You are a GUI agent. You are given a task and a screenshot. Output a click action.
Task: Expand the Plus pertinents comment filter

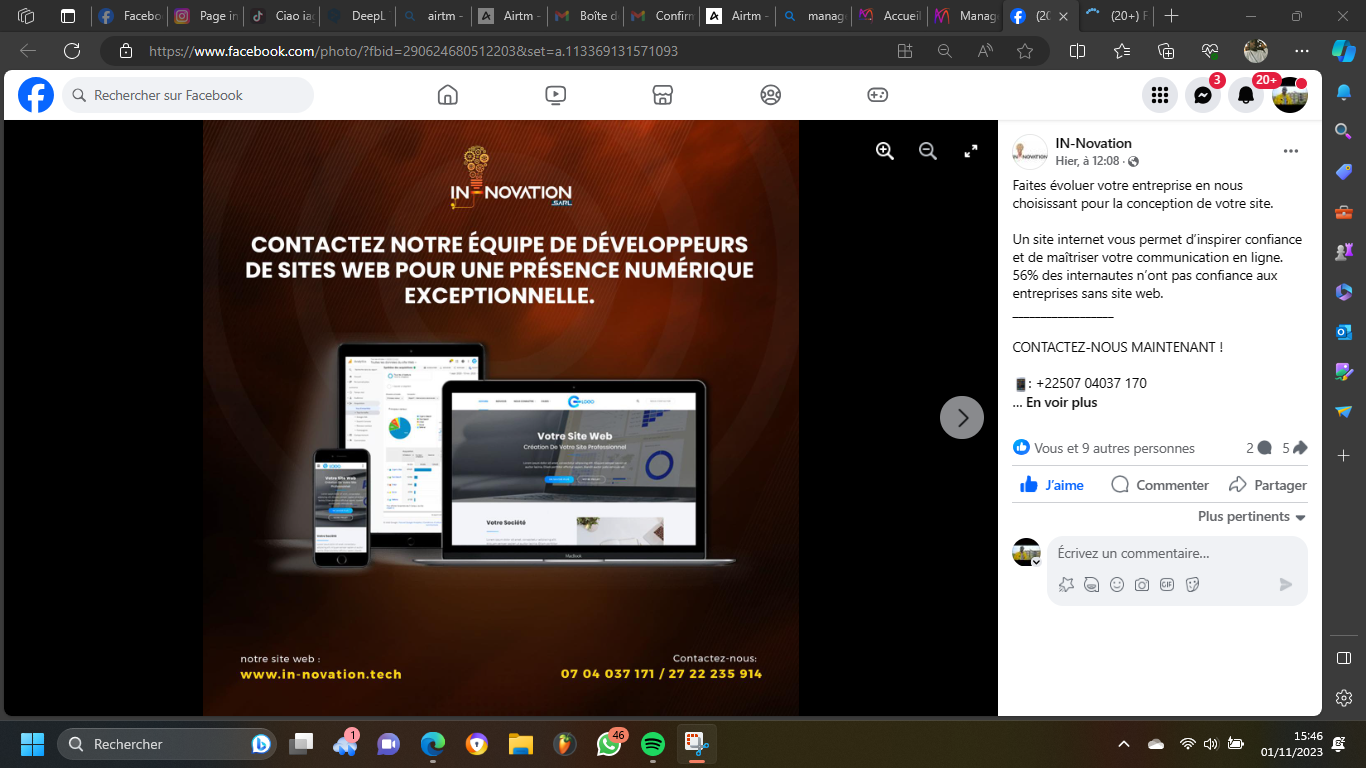point(1252,517)
